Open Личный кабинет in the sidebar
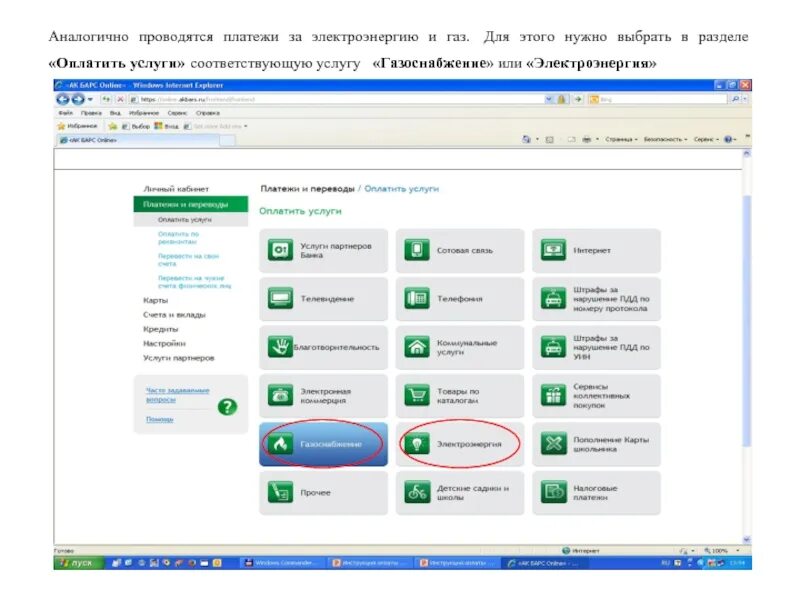 (x=177, y=189)
